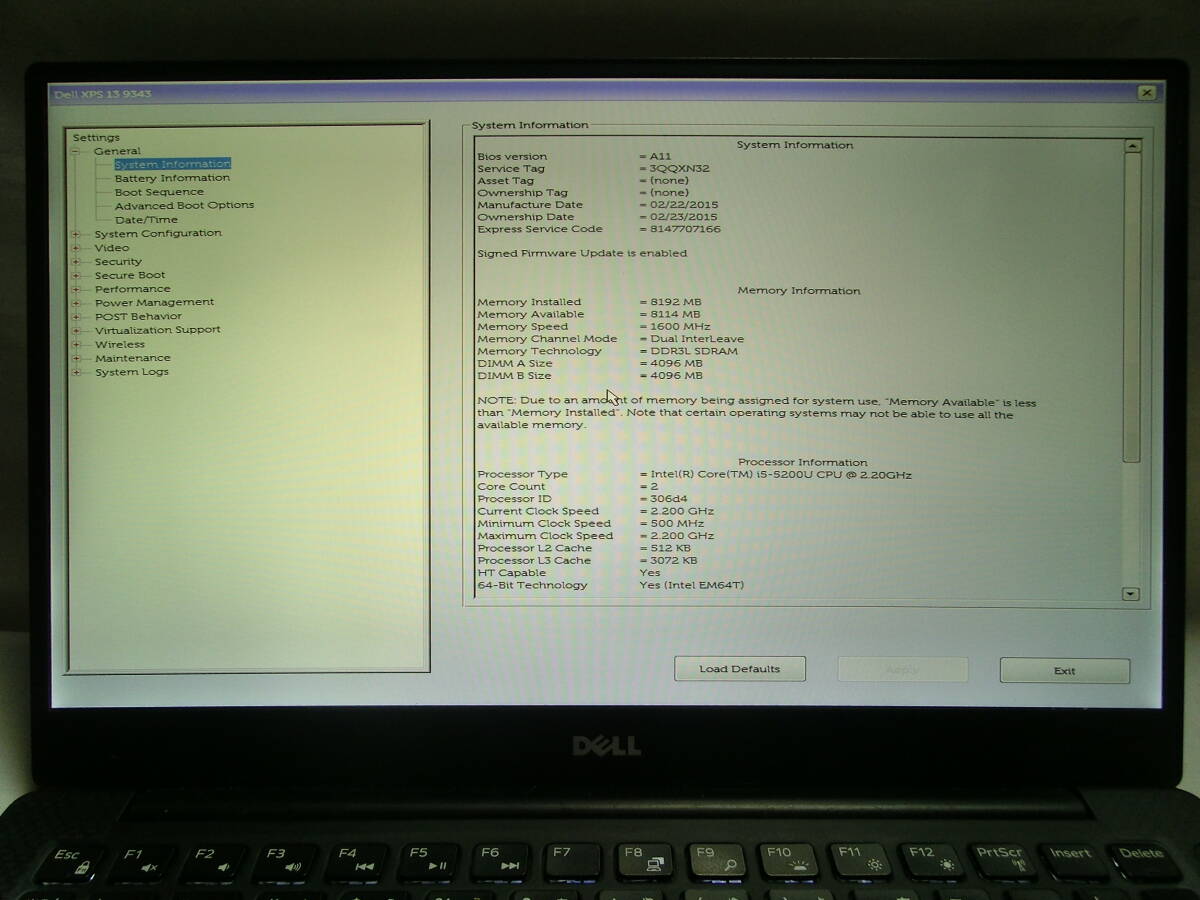Viewport: 1200px width, 900px height.
Task: Expand the Virtualization Support node
Action: [75, 330]
